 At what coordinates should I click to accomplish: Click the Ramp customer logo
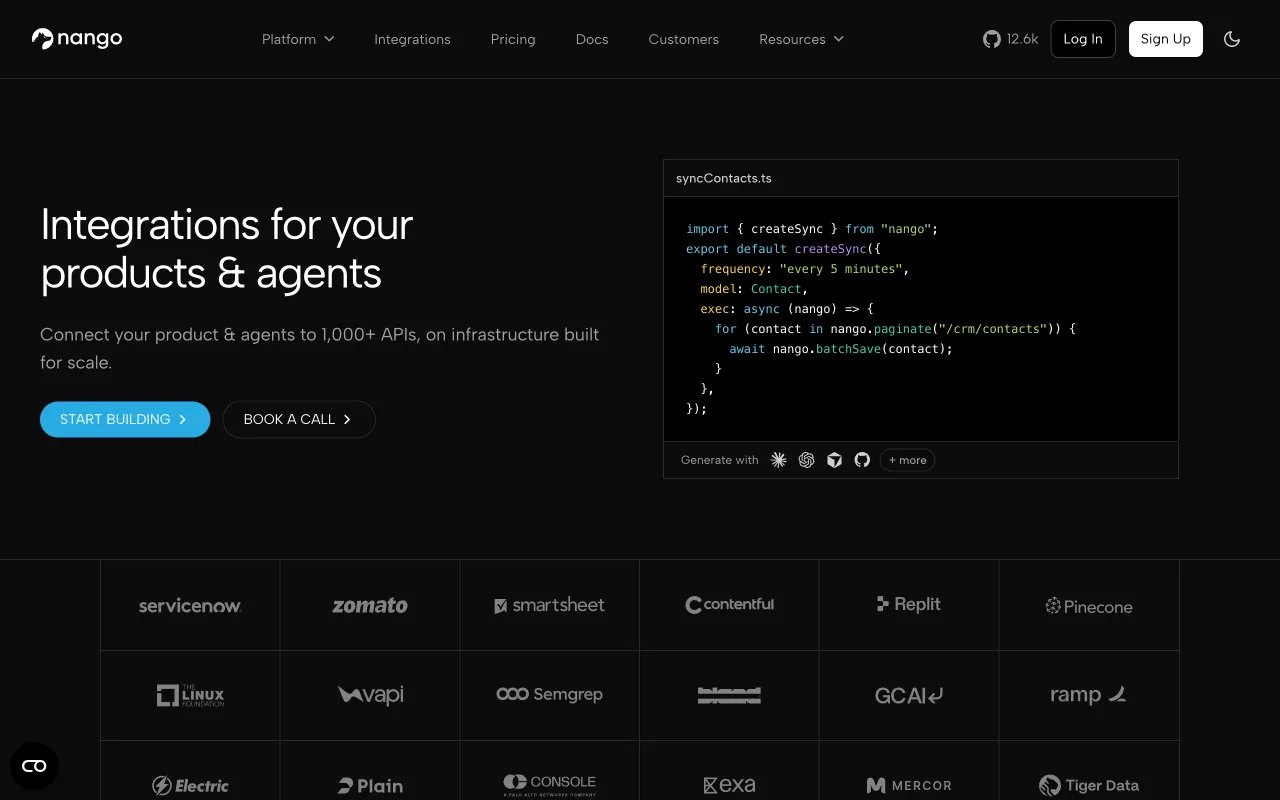[x=1089, y=695]
